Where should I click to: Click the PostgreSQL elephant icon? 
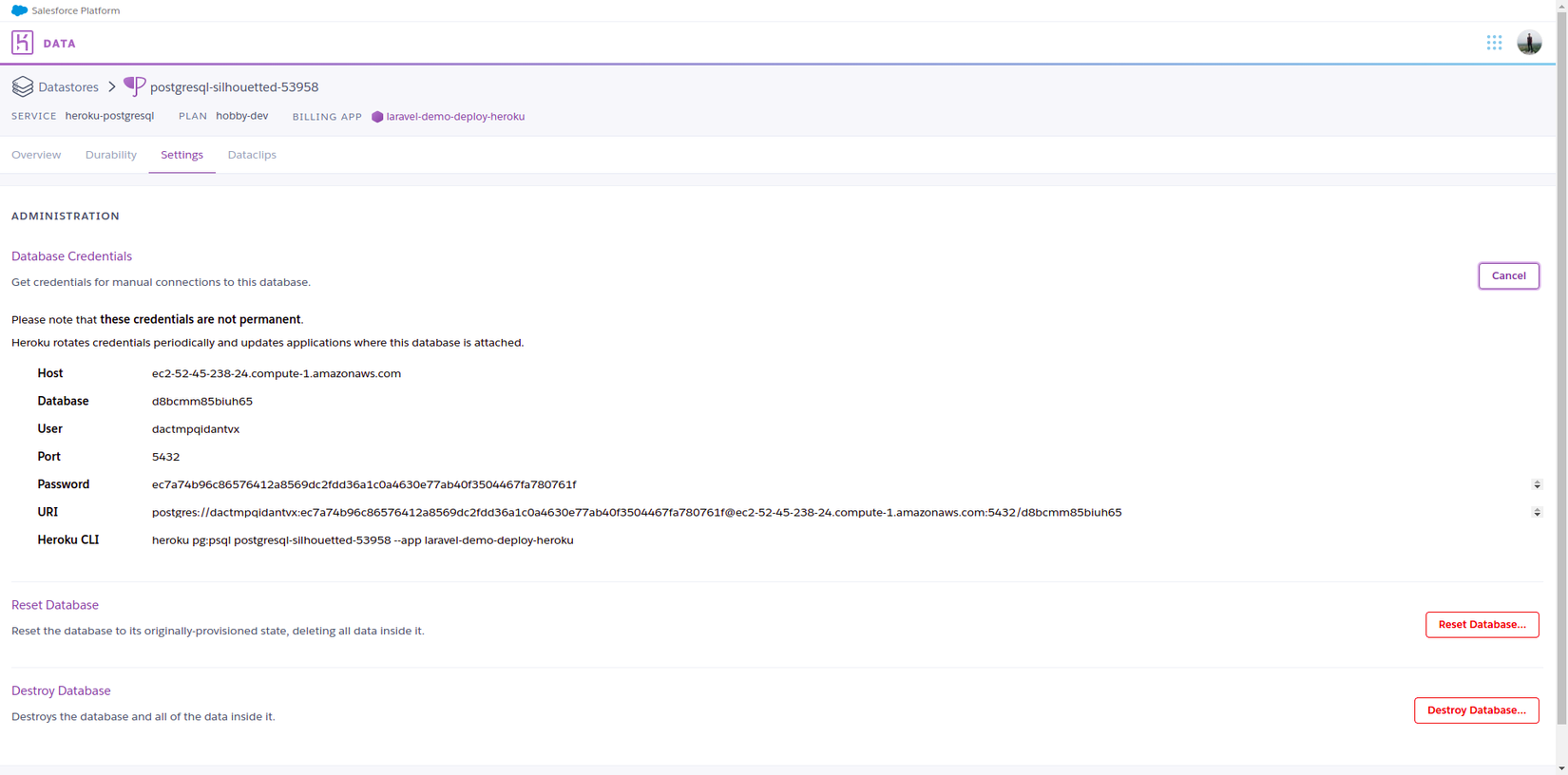(135, 86)
